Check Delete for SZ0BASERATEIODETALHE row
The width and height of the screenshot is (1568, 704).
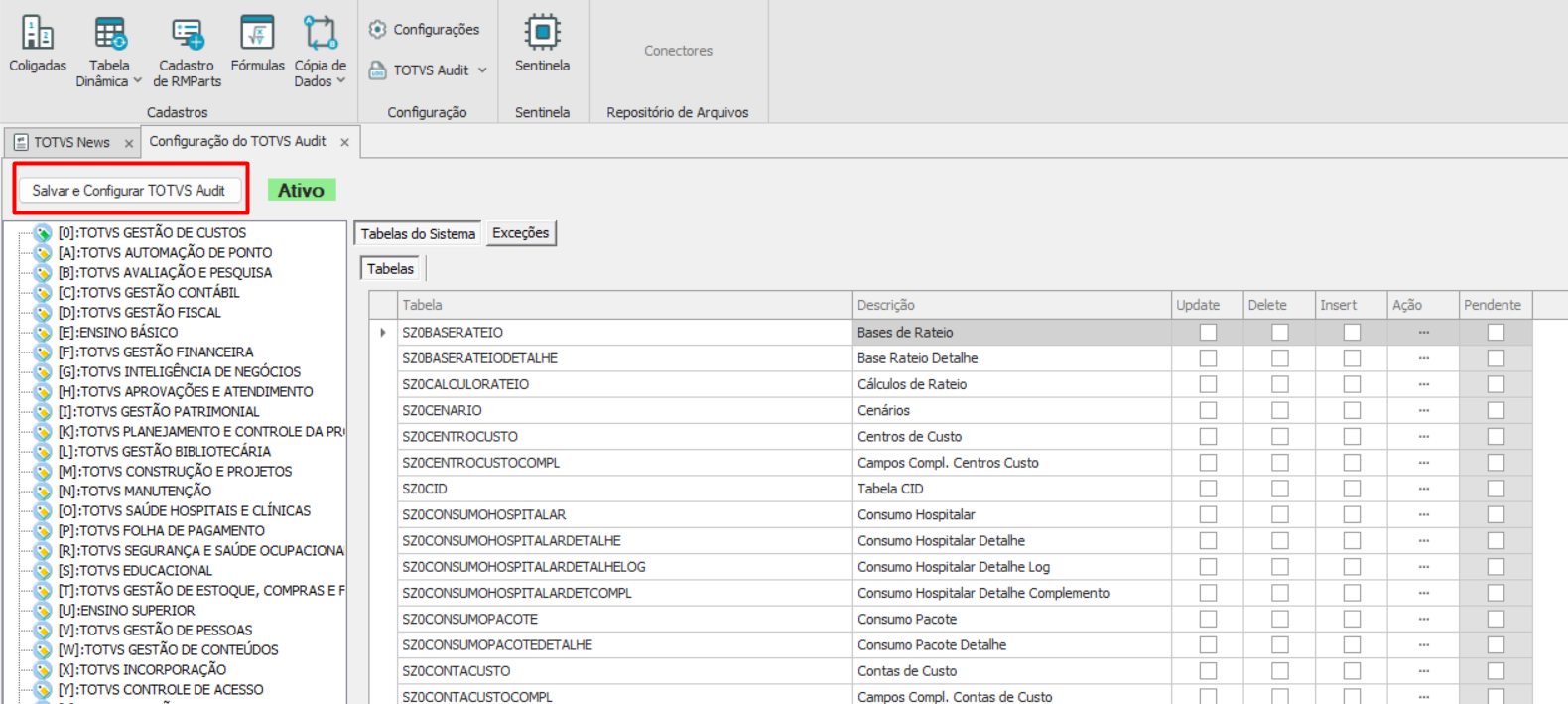[1280, 358]
